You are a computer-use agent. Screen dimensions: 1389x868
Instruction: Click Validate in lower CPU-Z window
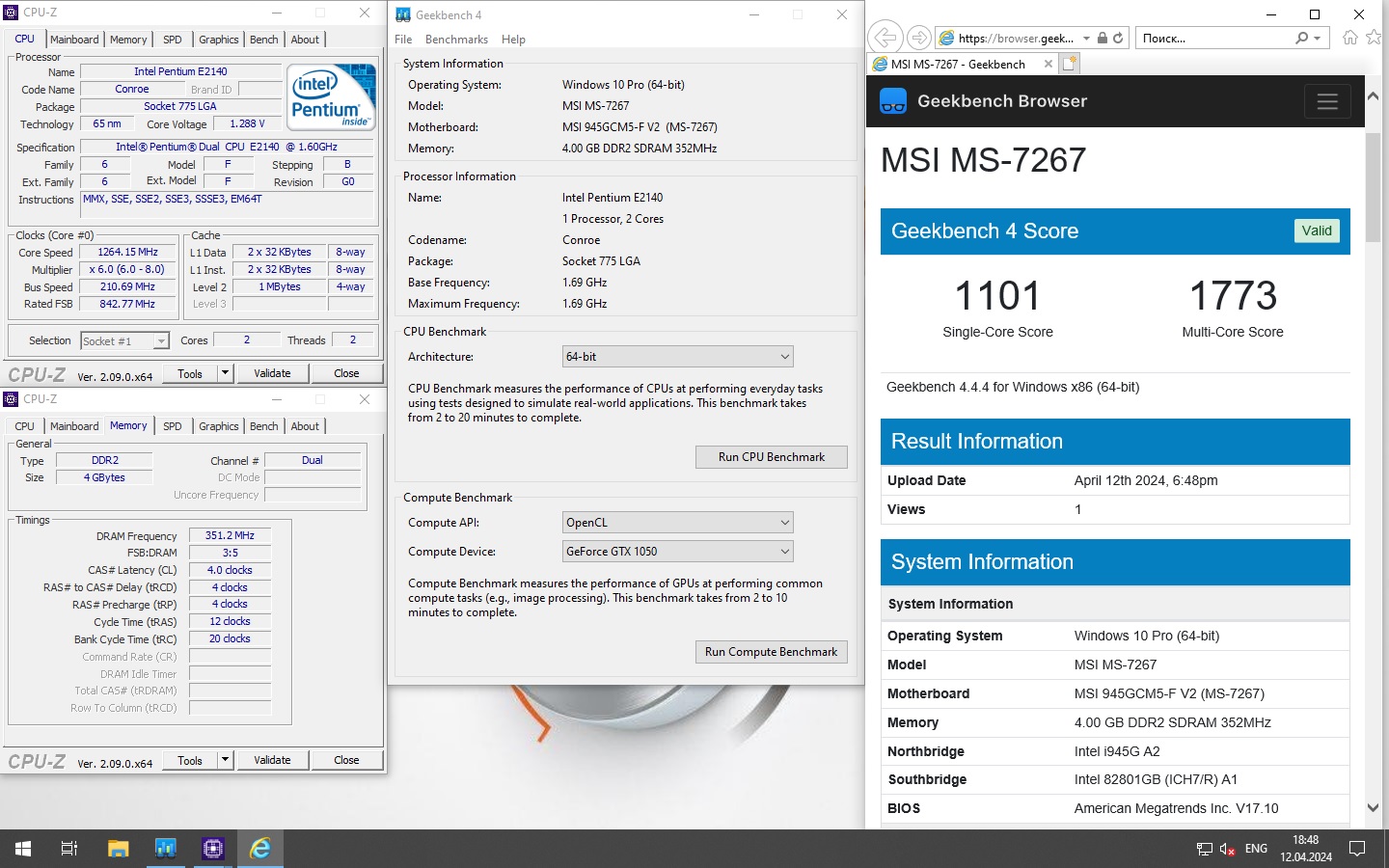click(x=272, y=760)
